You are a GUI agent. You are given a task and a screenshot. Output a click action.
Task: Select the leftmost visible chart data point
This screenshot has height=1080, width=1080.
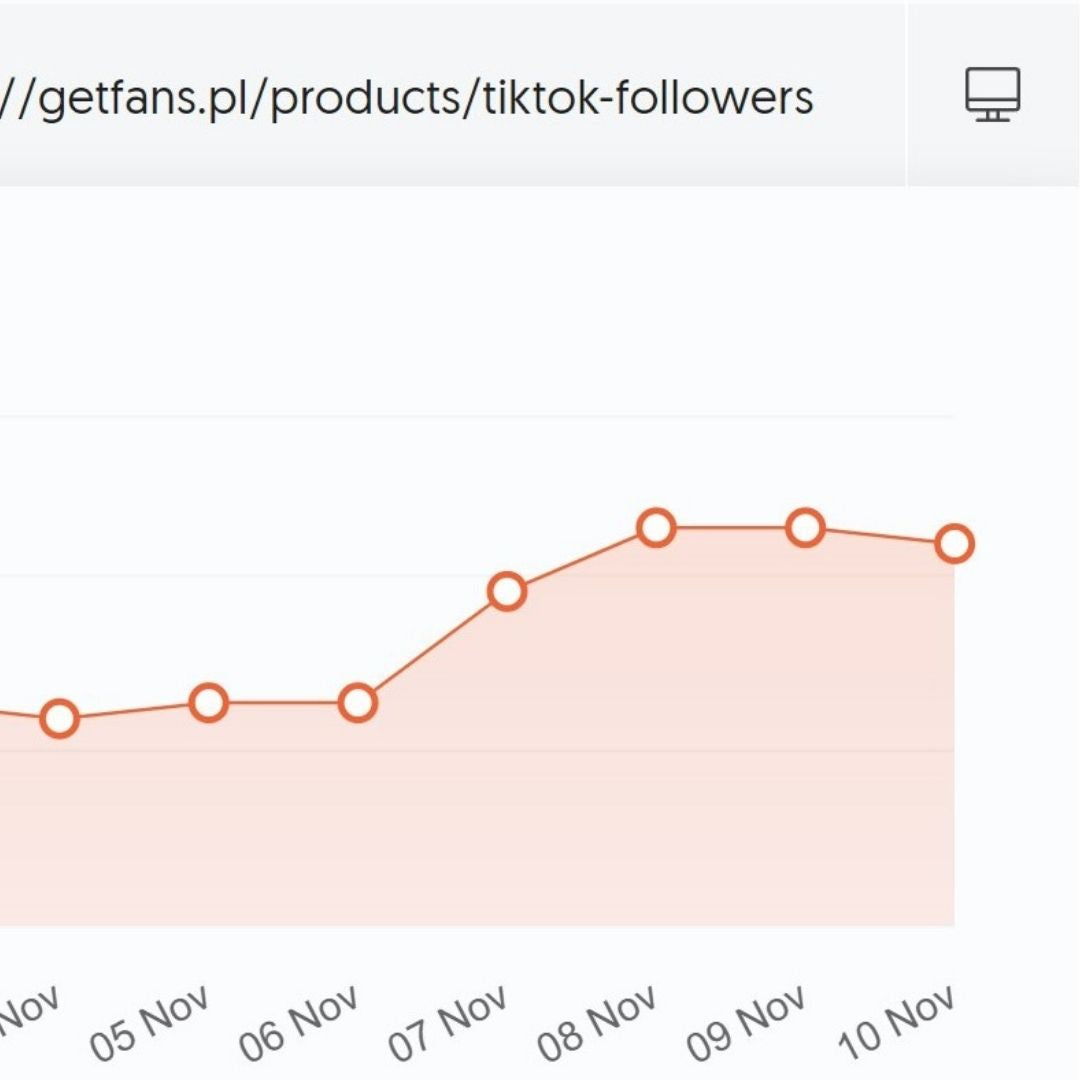pos(59,719)
